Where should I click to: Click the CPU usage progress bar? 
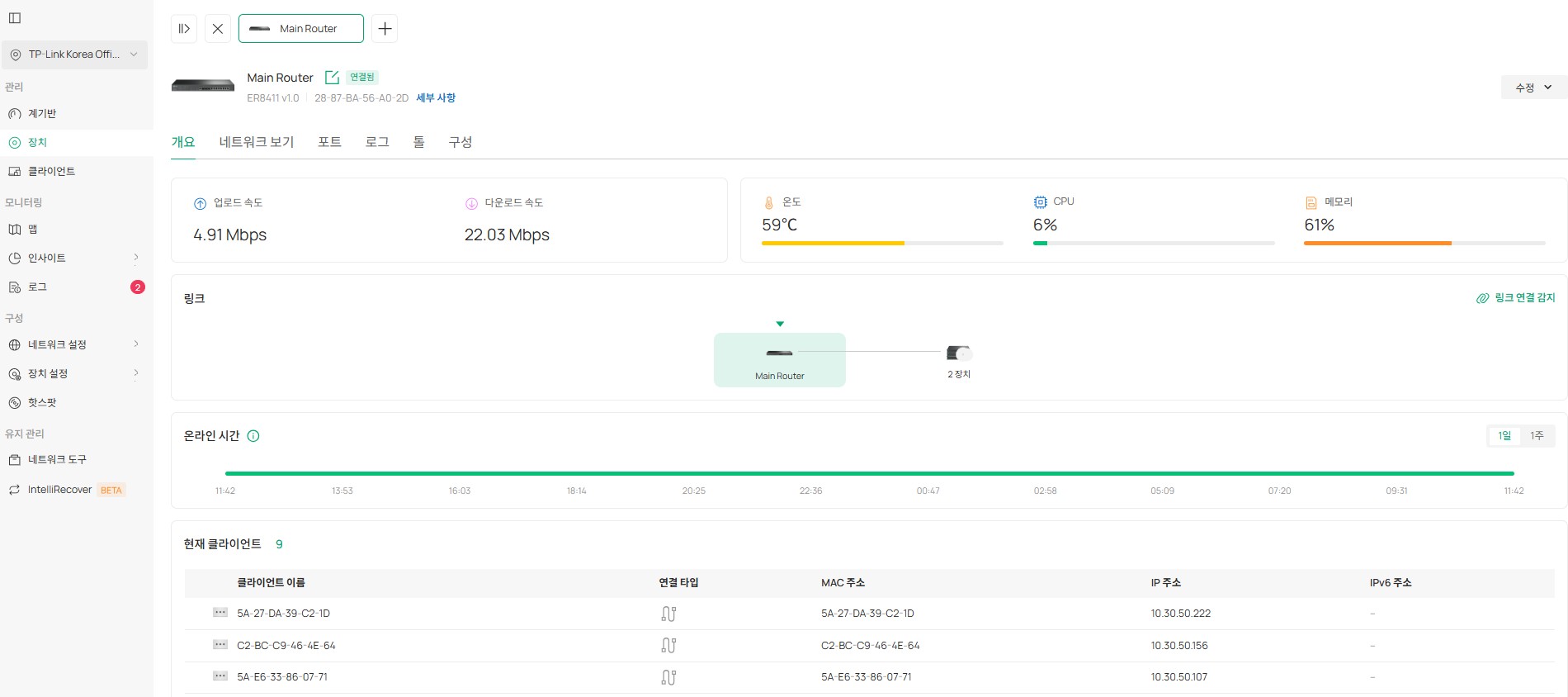pos(1154,244)
